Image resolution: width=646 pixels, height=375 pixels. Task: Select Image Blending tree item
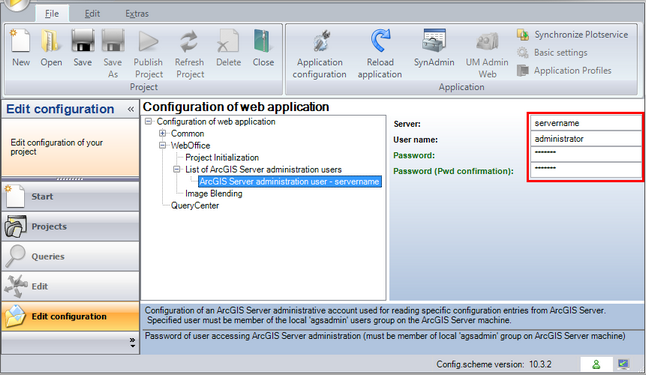click(213, 193)
